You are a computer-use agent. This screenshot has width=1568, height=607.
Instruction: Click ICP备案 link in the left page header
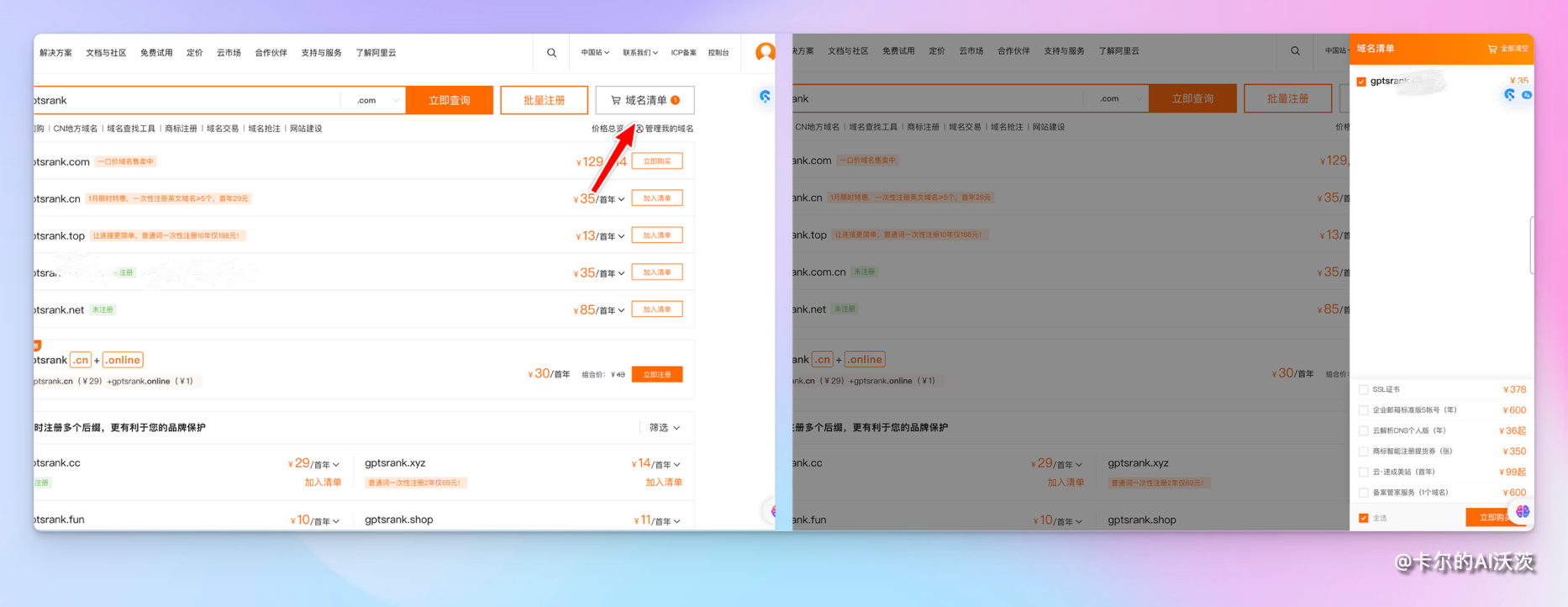(683, 52)
